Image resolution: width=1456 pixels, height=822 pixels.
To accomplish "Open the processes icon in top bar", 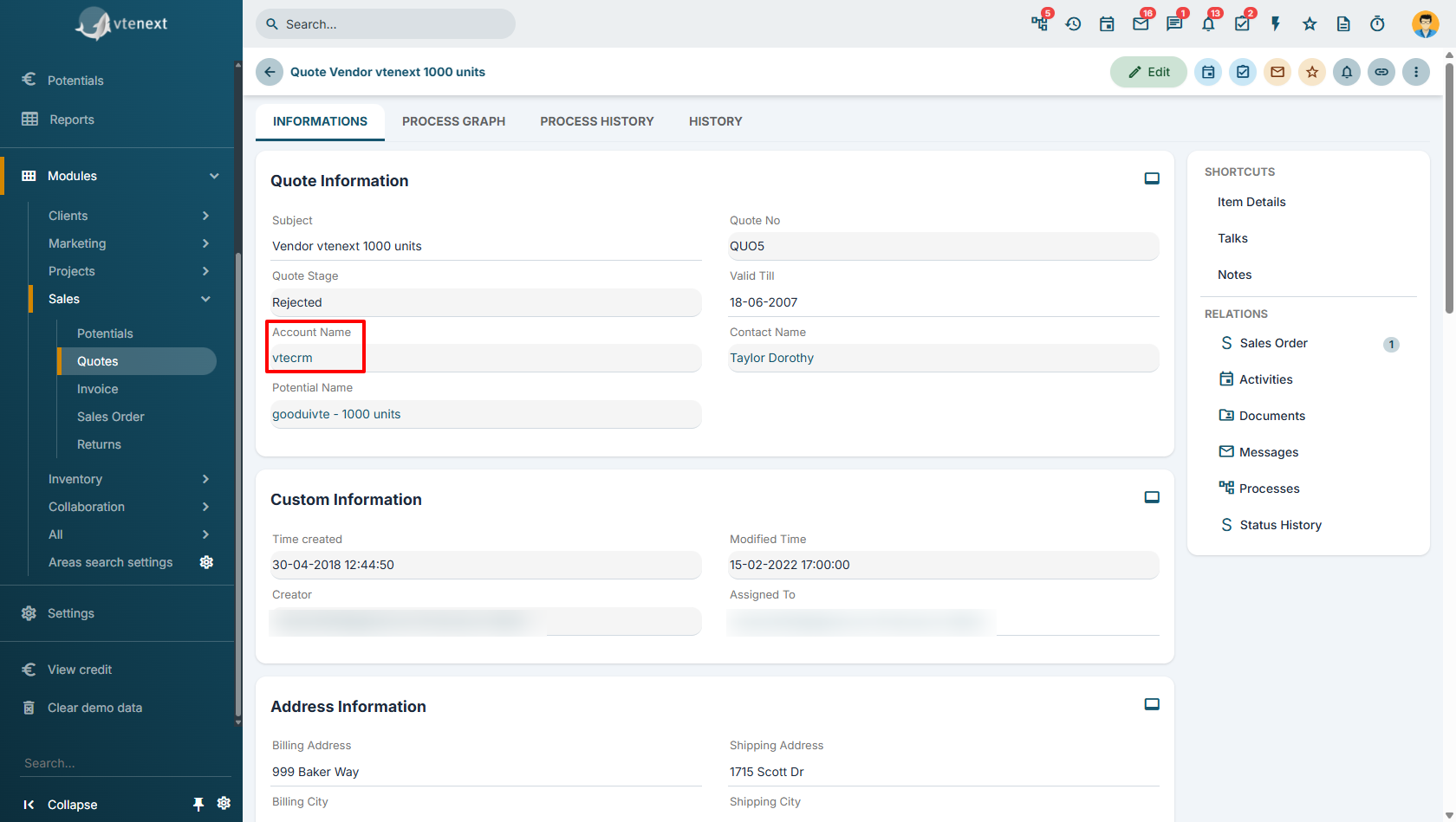I will [x=1039, y=23].
